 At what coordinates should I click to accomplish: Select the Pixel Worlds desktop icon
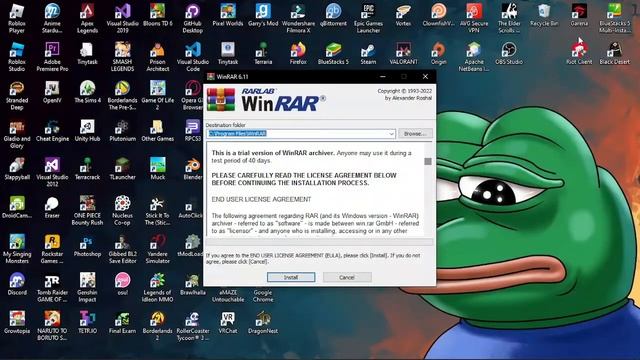228,15
